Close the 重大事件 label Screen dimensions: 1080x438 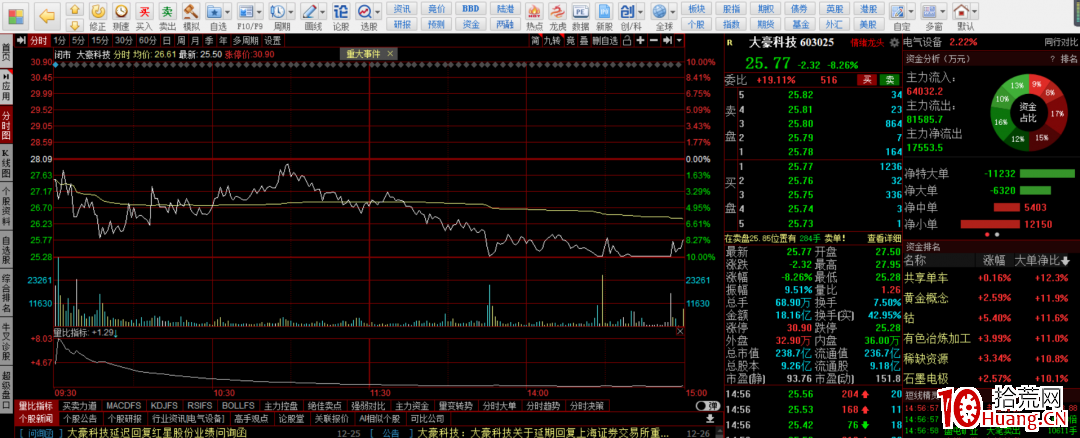pyautogui.click(x=390, y=53)
